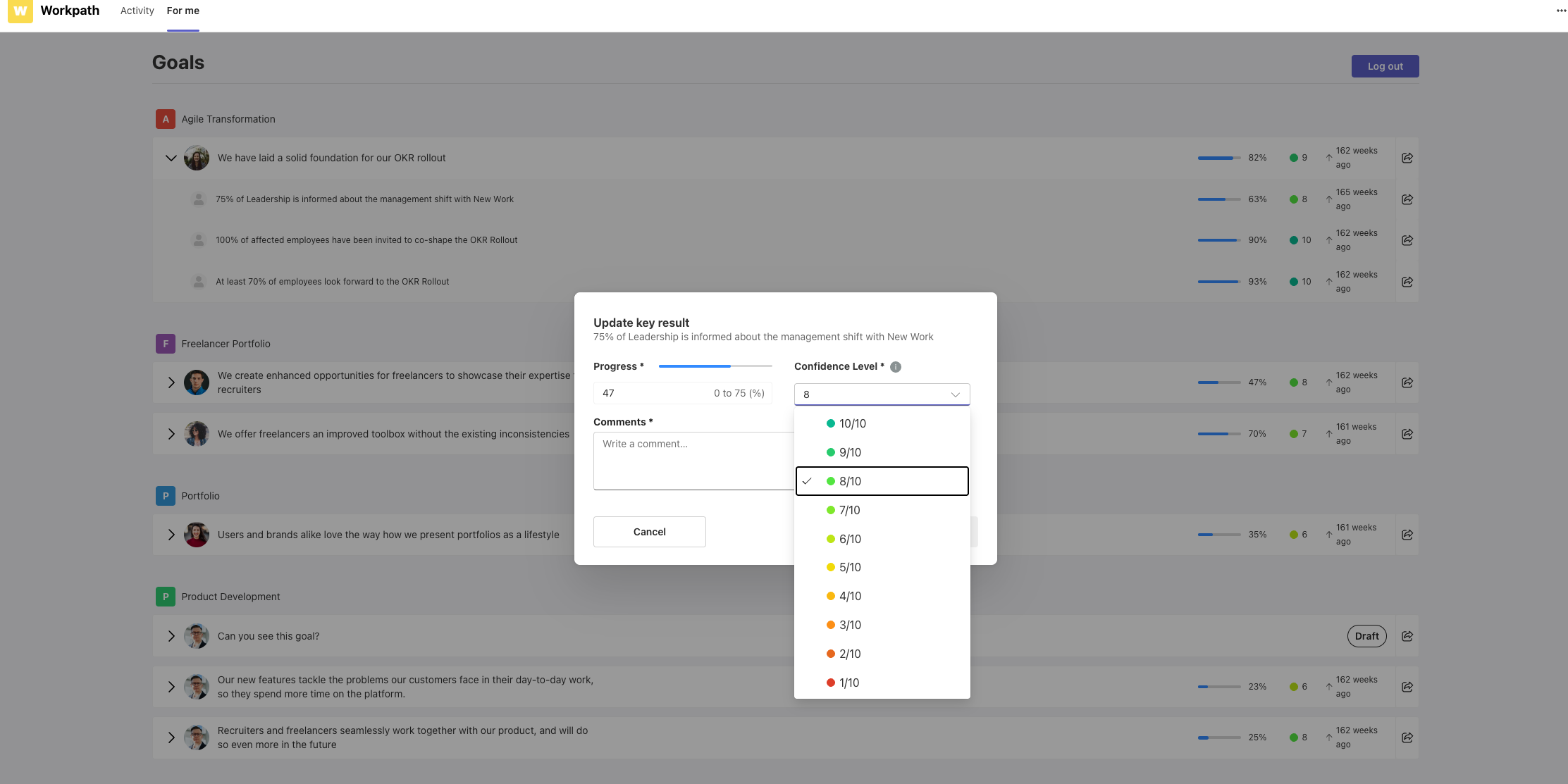Screen dimensions: 1568x784
Task: Select 5/10 confidence level
Action: [x=882, y=567]
